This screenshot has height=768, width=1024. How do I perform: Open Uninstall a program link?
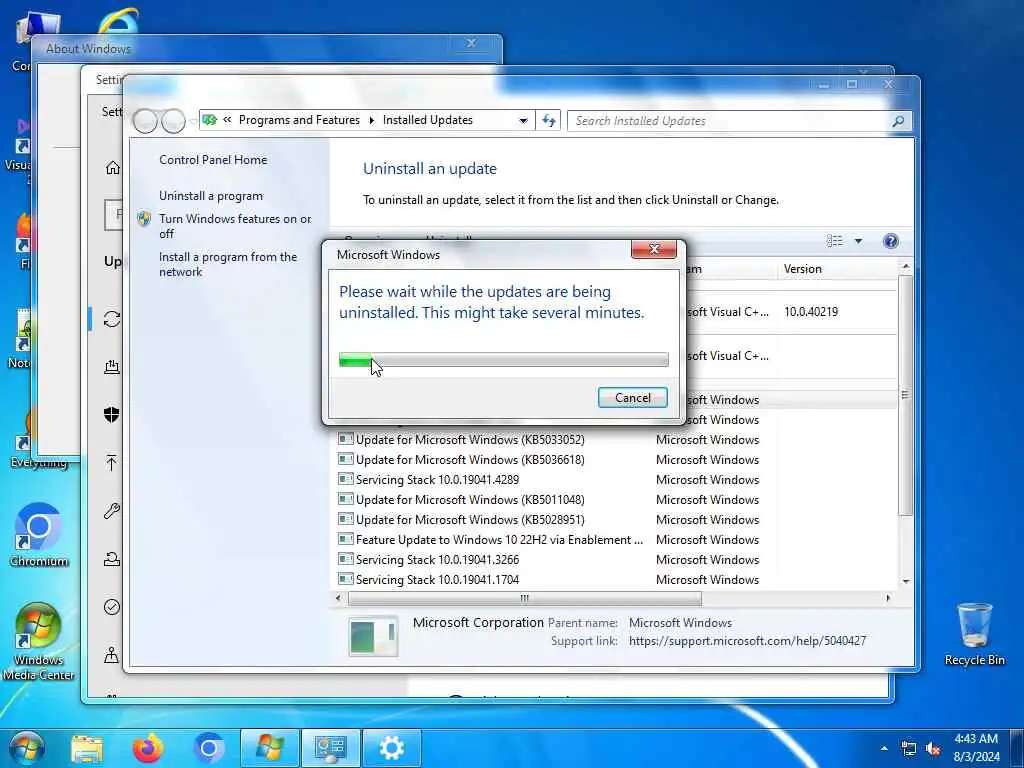click(211, 196)
